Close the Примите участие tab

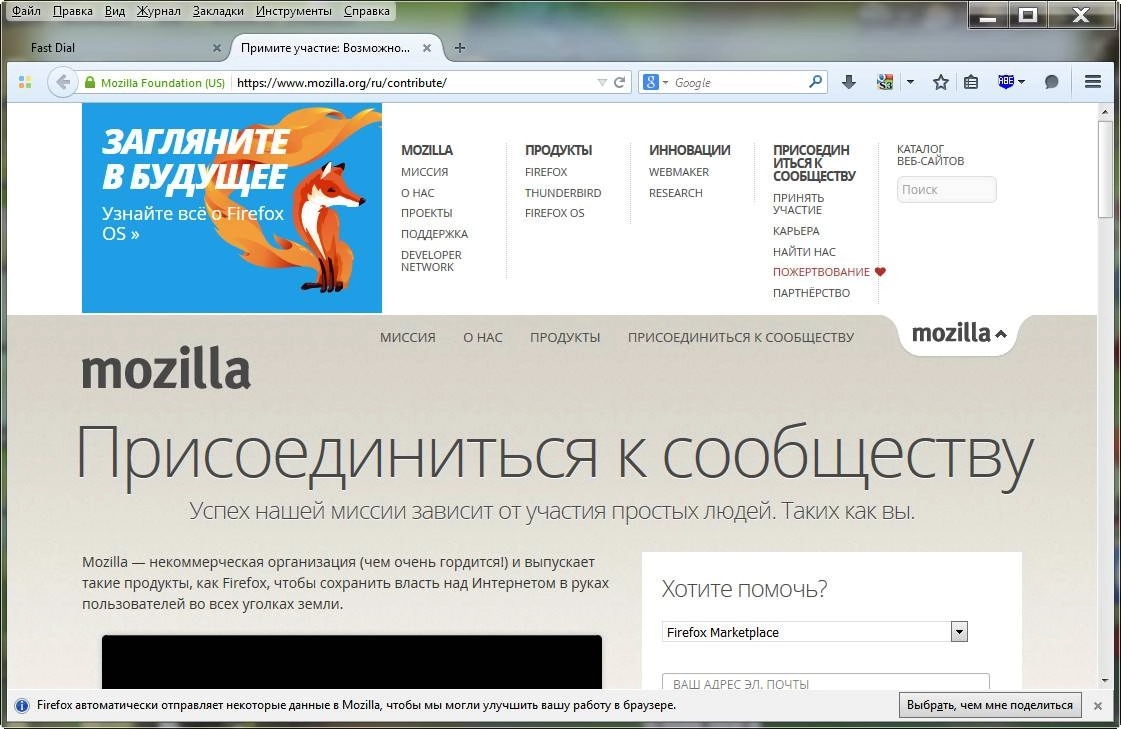pyautogui.click(x=427, y=48)
